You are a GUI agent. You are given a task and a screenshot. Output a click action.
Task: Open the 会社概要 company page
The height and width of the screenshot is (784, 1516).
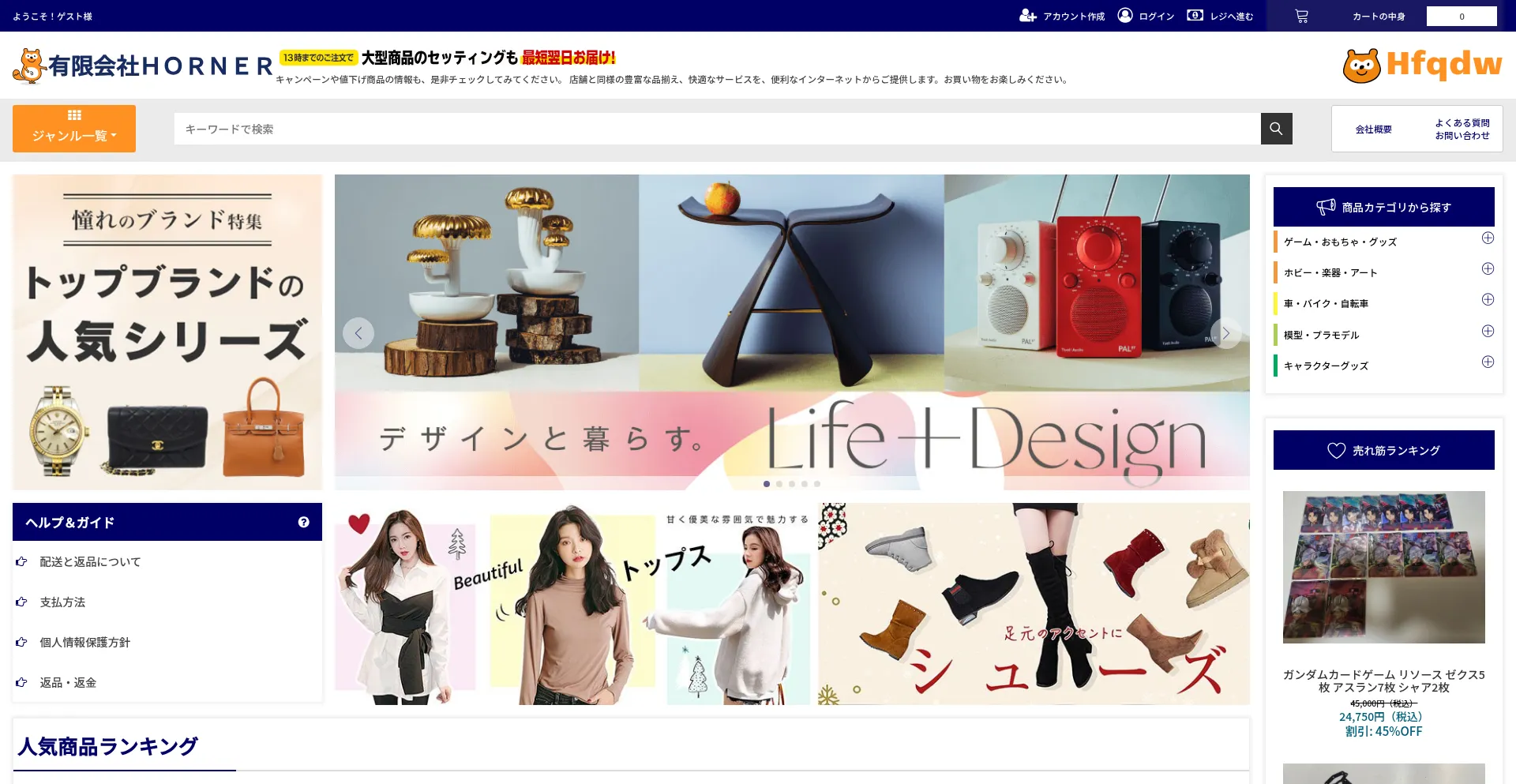click(1373, 129)
